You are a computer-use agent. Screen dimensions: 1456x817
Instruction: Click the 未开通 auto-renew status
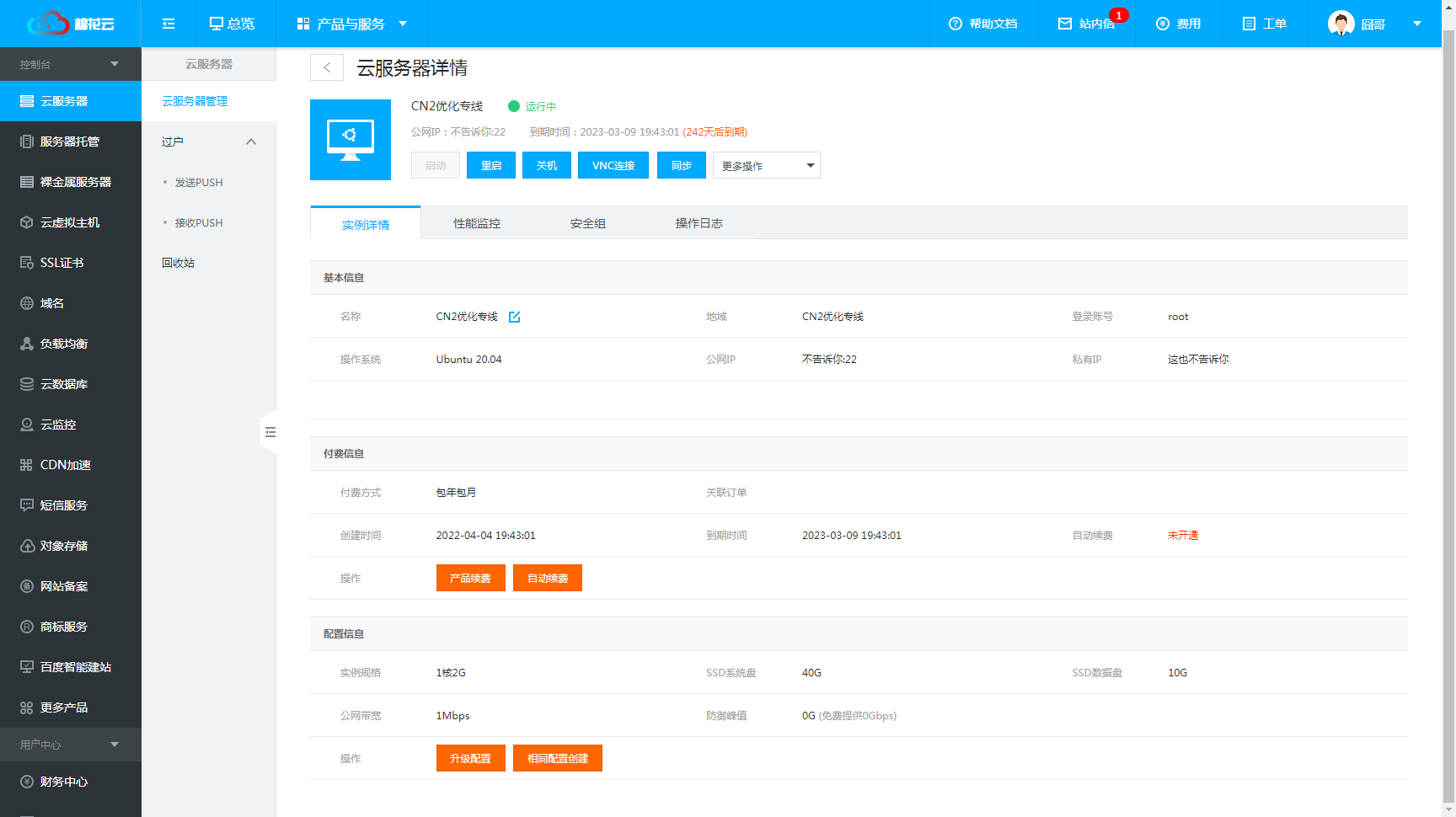click(1183, 536)
